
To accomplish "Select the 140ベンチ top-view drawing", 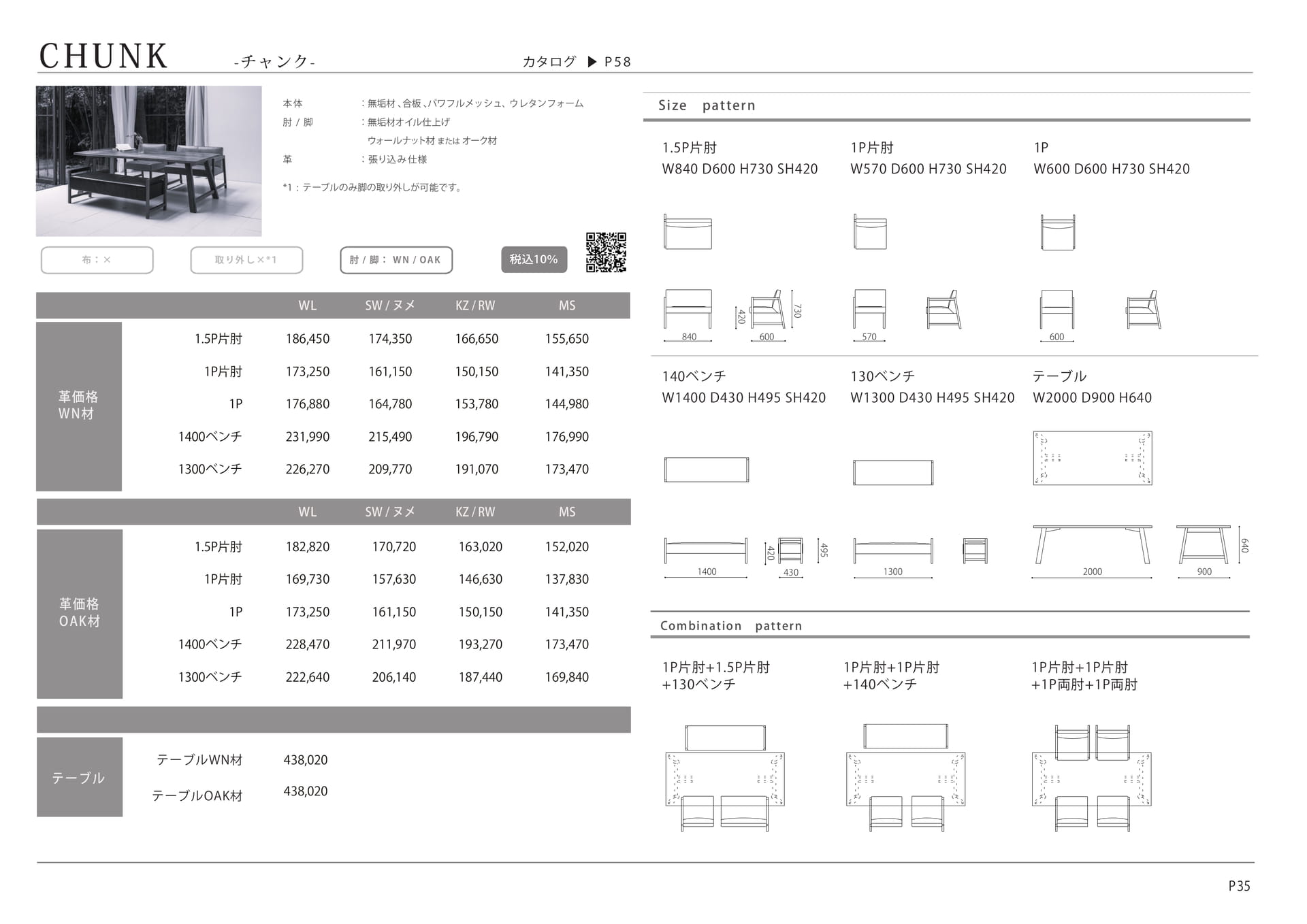I will click(x=707, y=469).
